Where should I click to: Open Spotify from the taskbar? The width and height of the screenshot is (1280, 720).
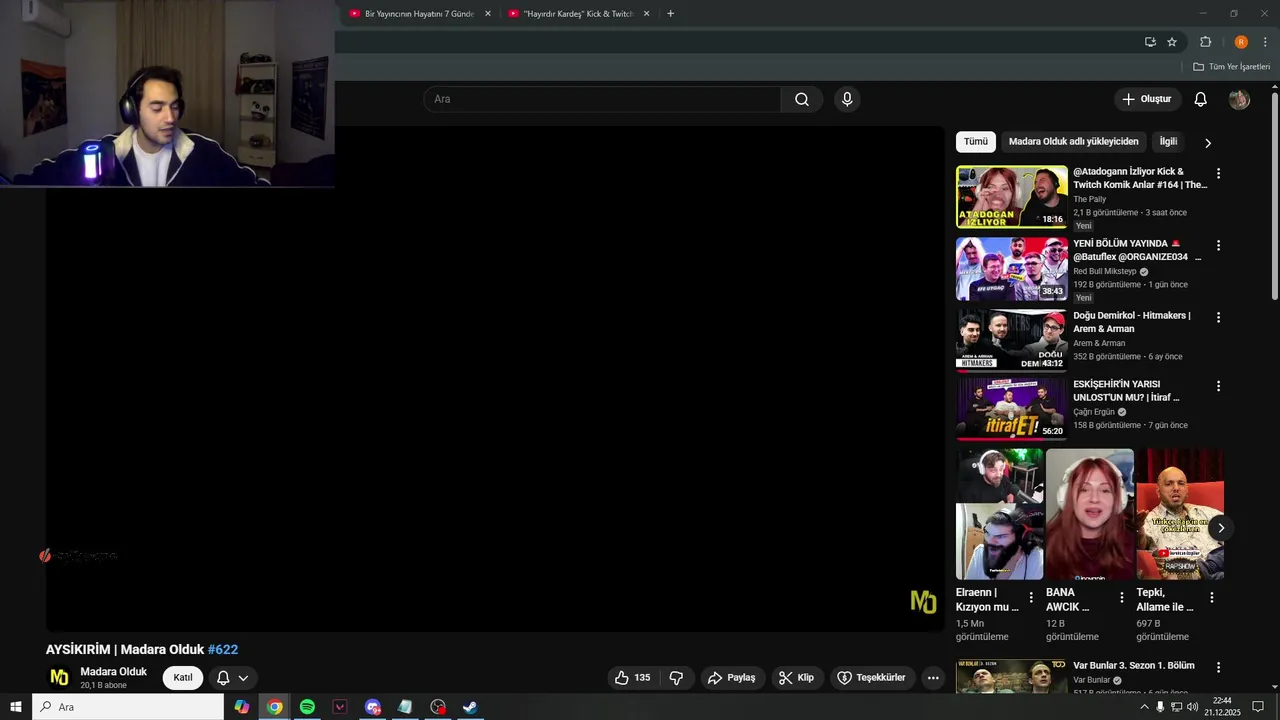[x=307, y=707]
